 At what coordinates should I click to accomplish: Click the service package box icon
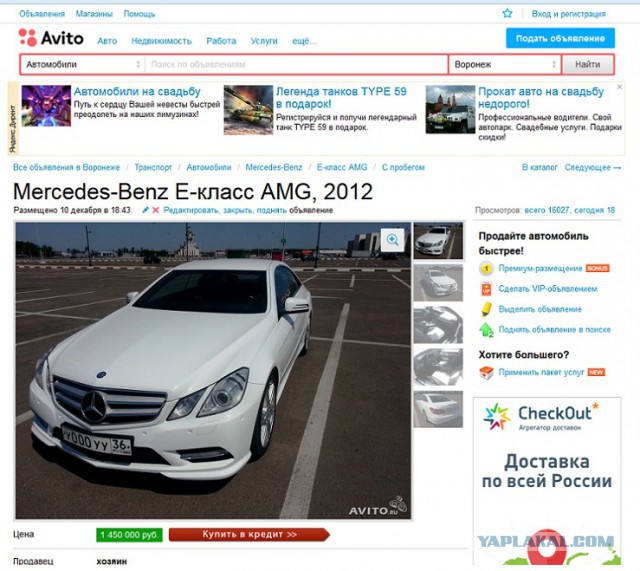(x=486, y=372)
